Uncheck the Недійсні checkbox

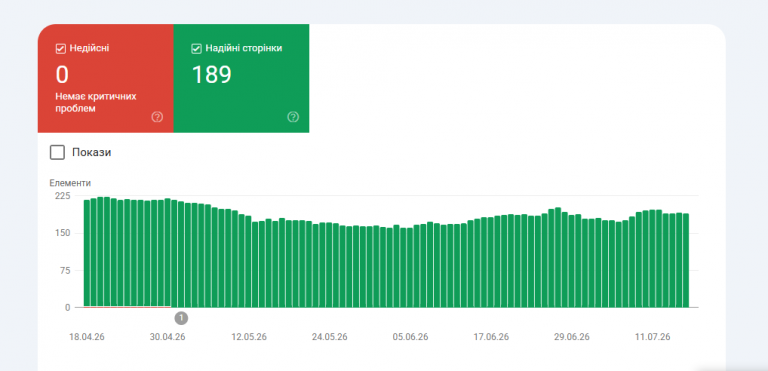pos(61,49)
